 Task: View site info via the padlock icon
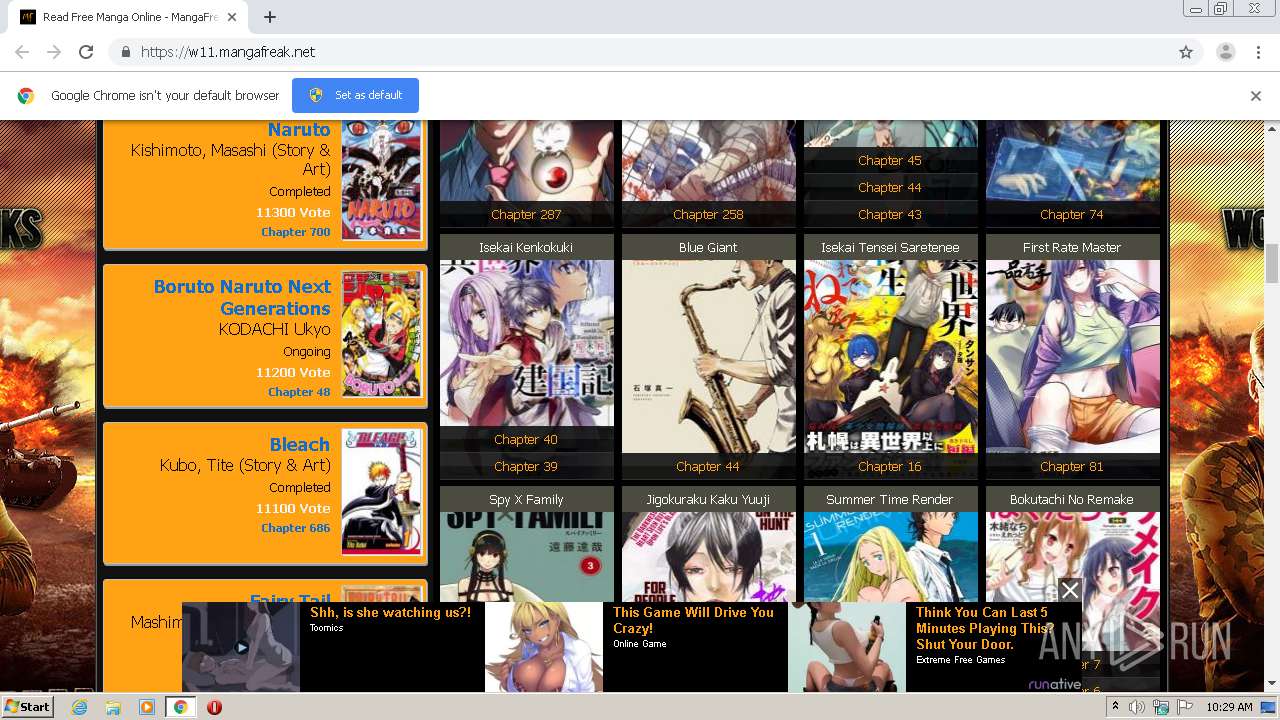click(126, 52)
